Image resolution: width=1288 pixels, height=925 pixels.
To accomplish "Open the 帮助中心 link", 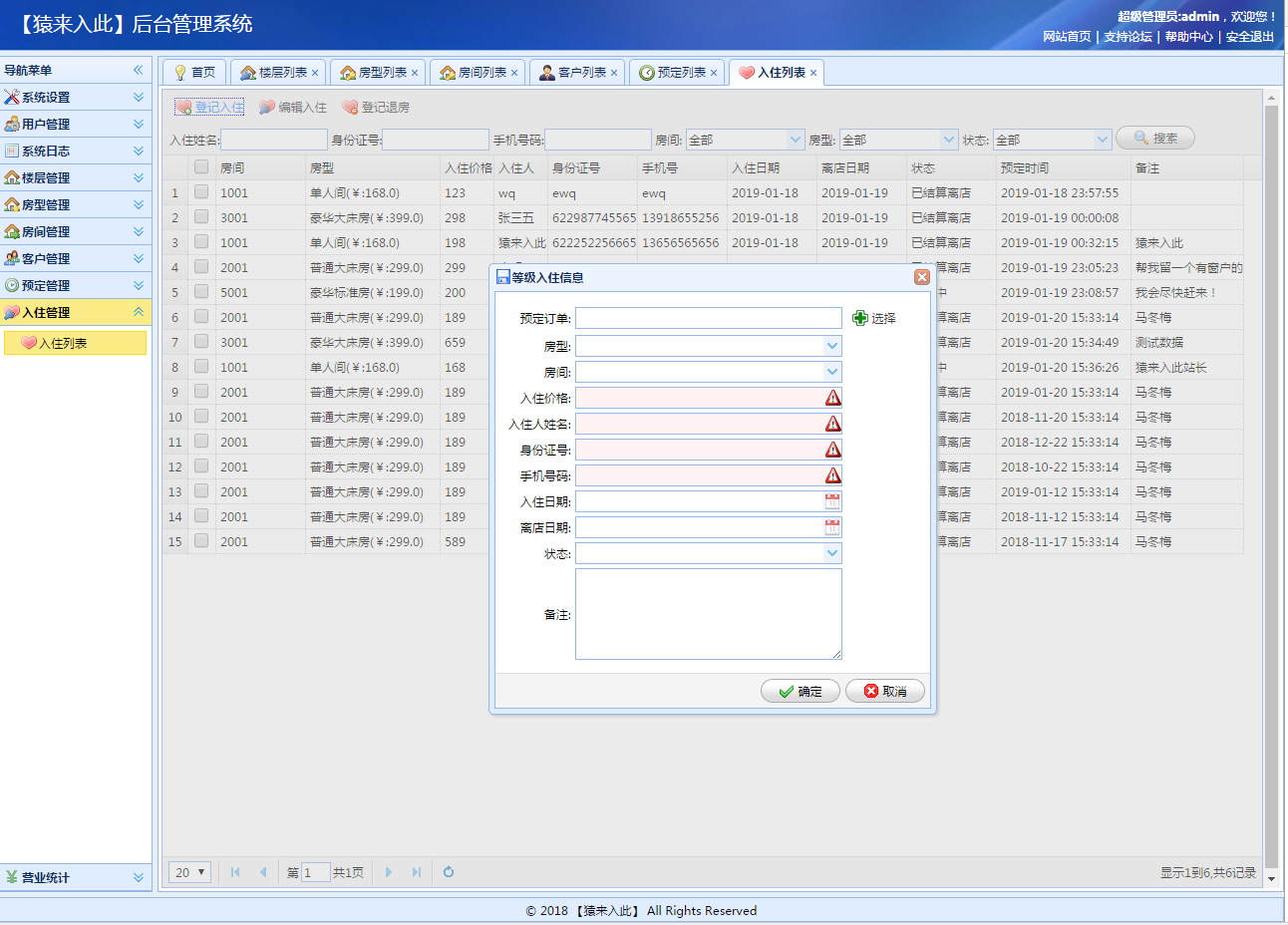I will tap(1188, 37).
